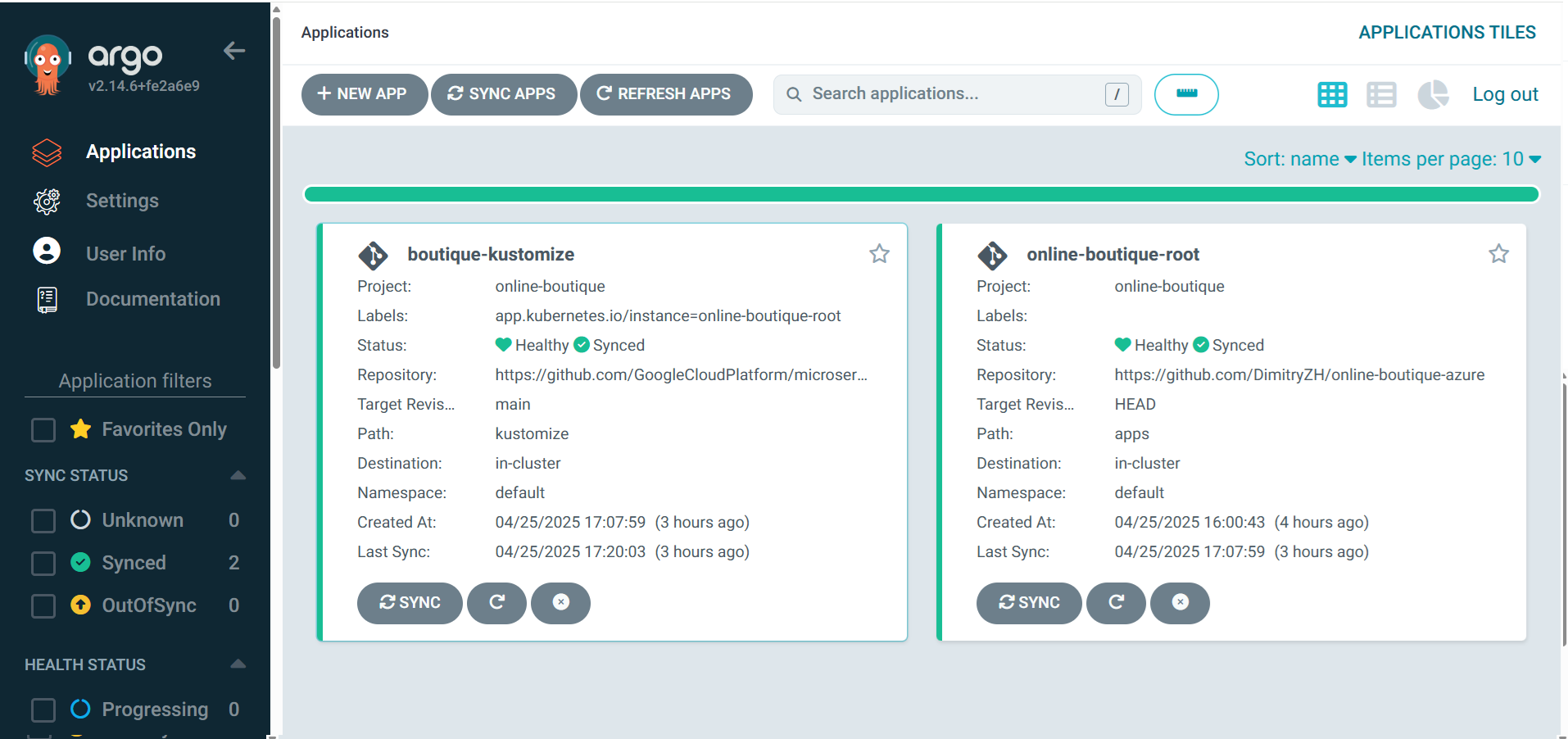The height and width of the screenshot is (739, 1568).
Task: Click the DimitryZH online-boutique-azure repository URL
Action: 1299,374
